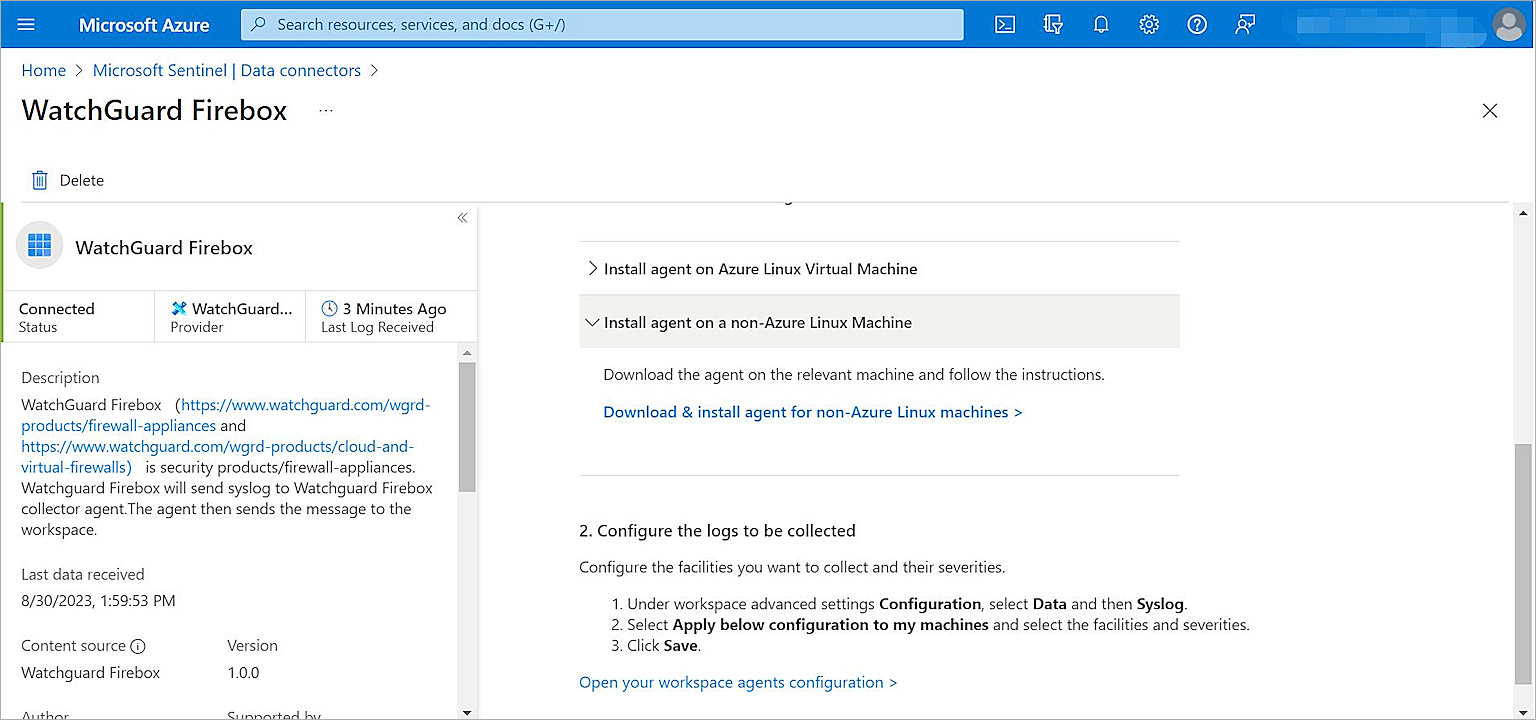This screenshot has height=720, width=1536.
Task: Navigate to Microsoft Sentinel Data connectors breadcrumb
Action: [x=226, y=70]
